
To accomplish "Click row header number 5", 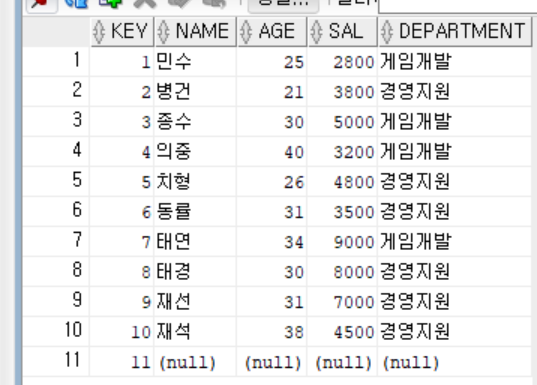I will (x=56, y=181).
